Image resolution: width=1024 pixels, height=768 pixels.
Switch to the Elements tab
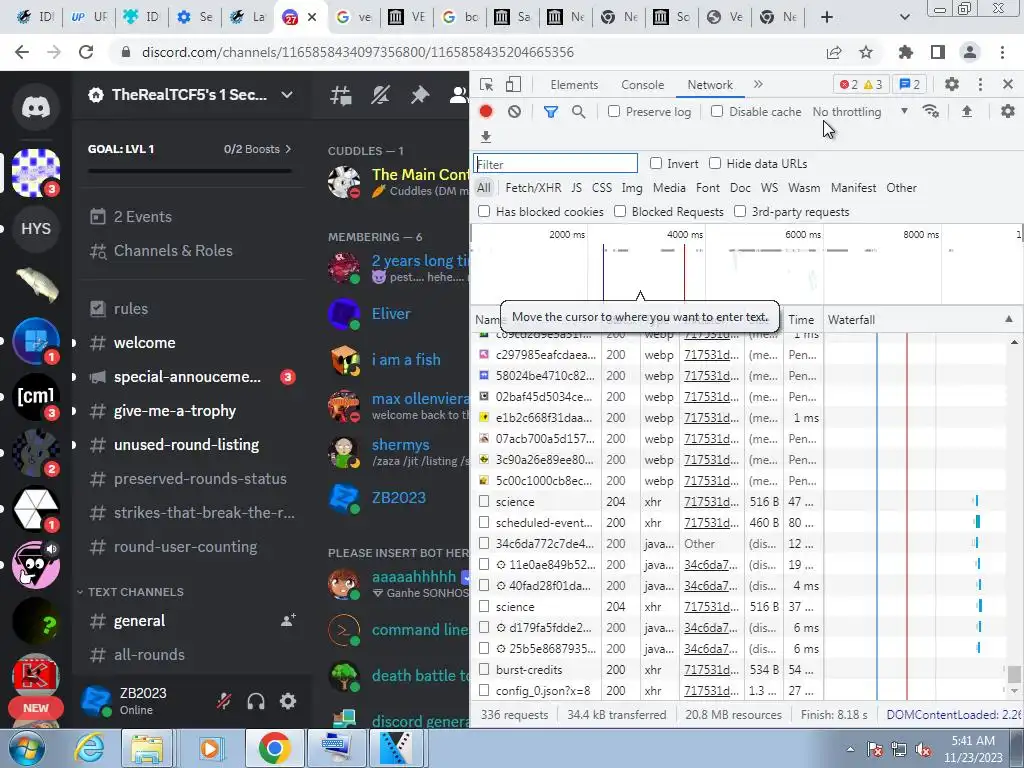573,85
